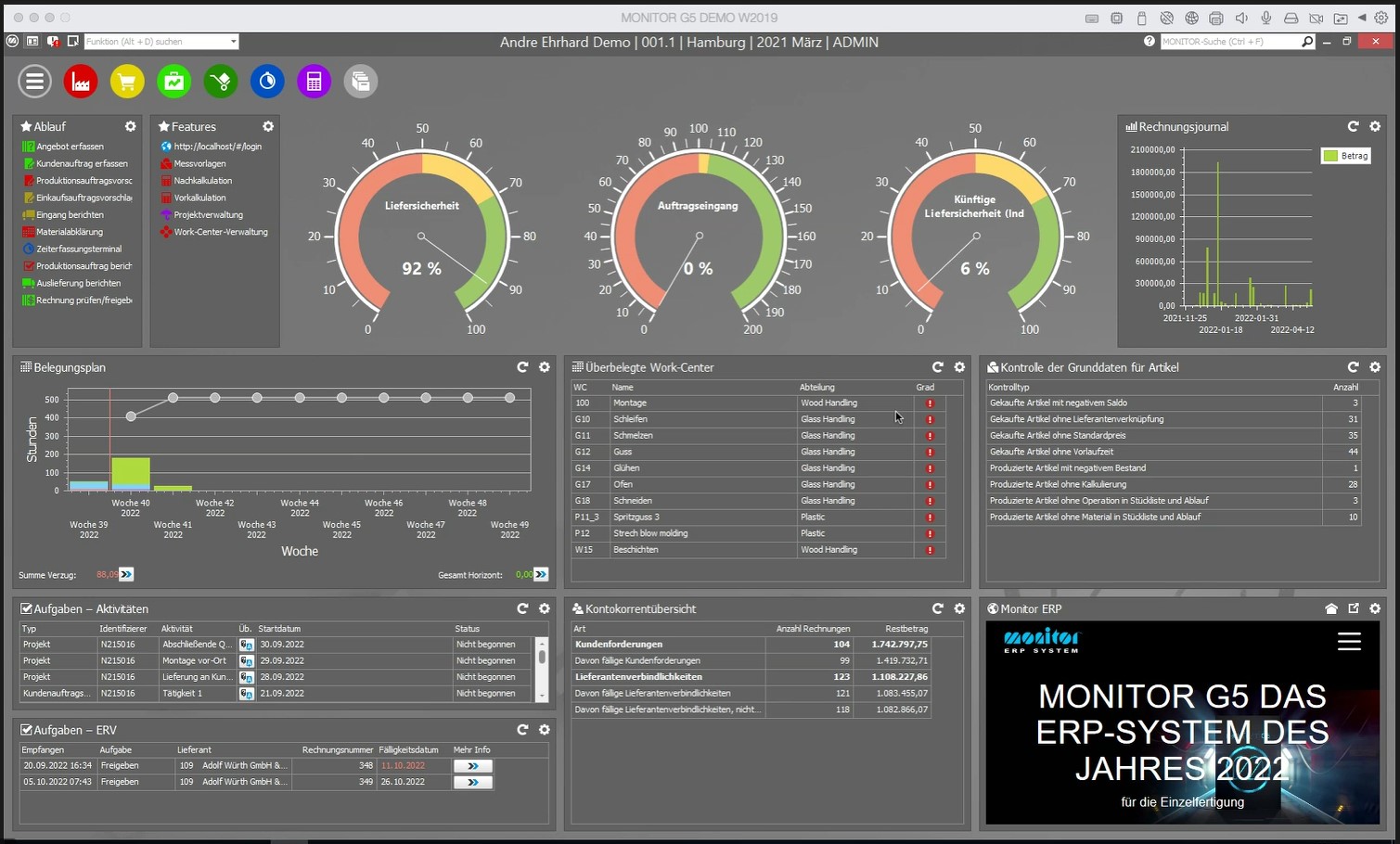1400x844 pixels.
Task: Refresh the Kontokorrentübersicht panel
Action: (937, 608)
